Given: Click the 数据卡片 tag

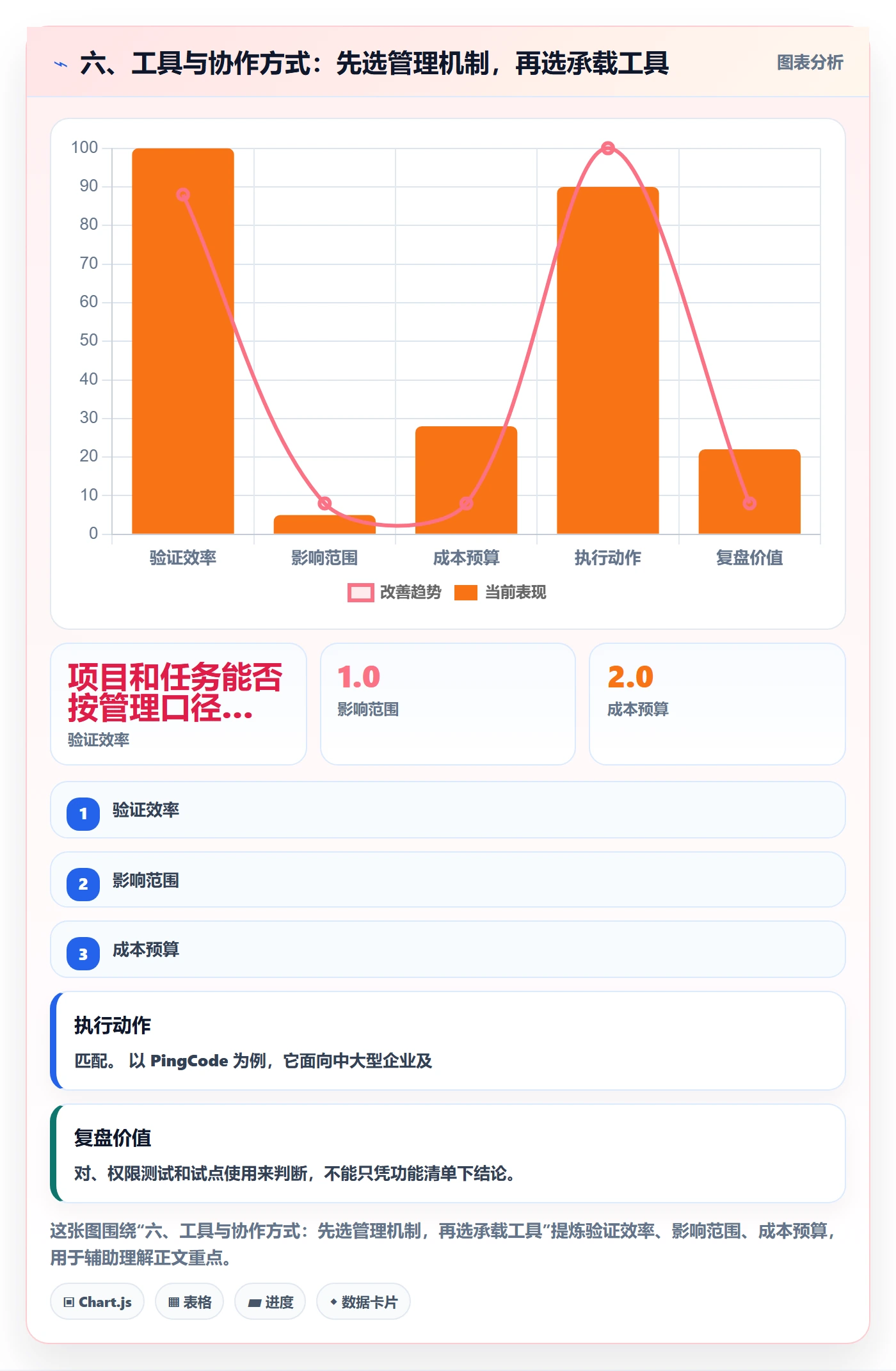Looking at the screenshot, I should (364, 1302).
